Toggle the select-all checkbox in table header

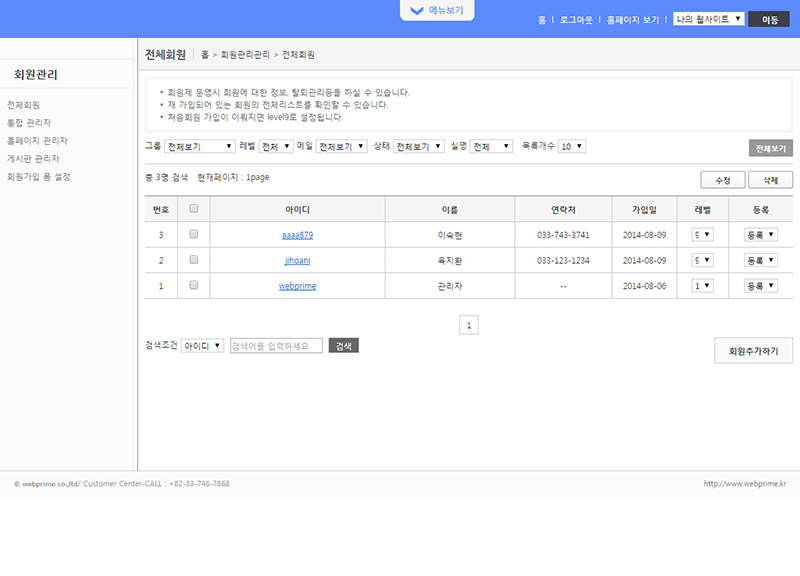click(193, 209)
